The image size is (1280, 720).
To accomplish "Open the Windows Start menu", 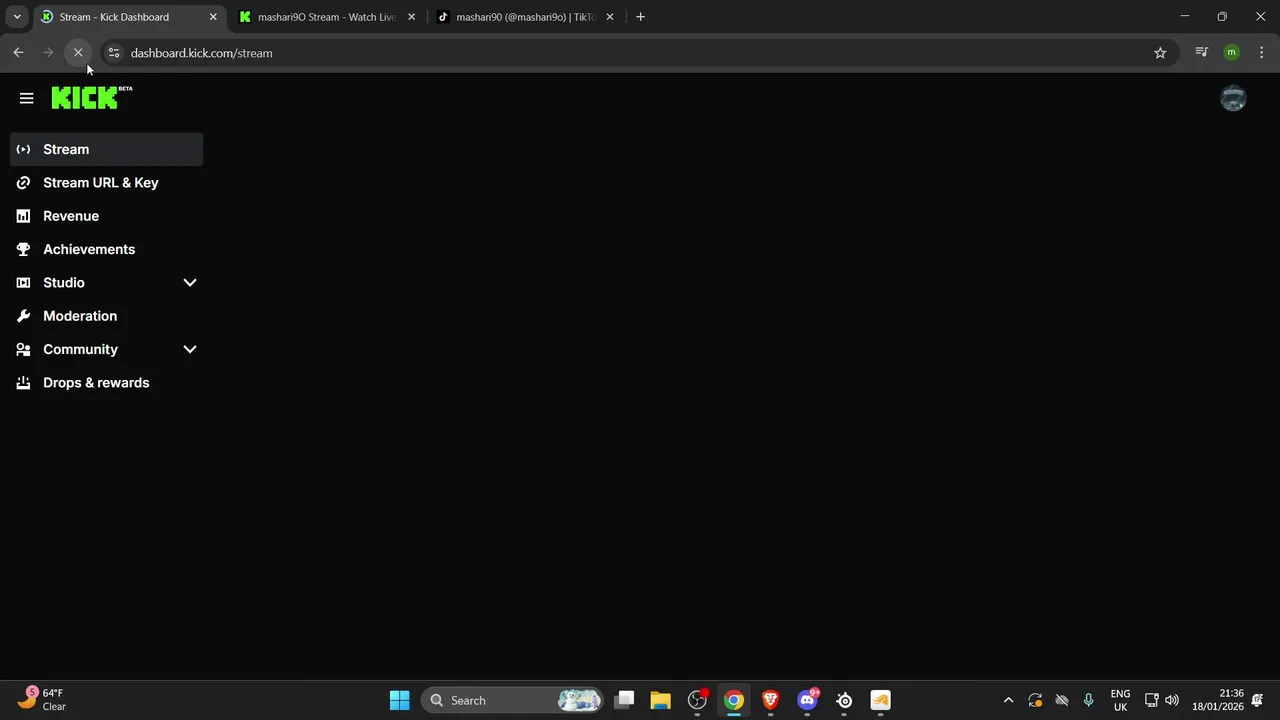I will 399,700.
